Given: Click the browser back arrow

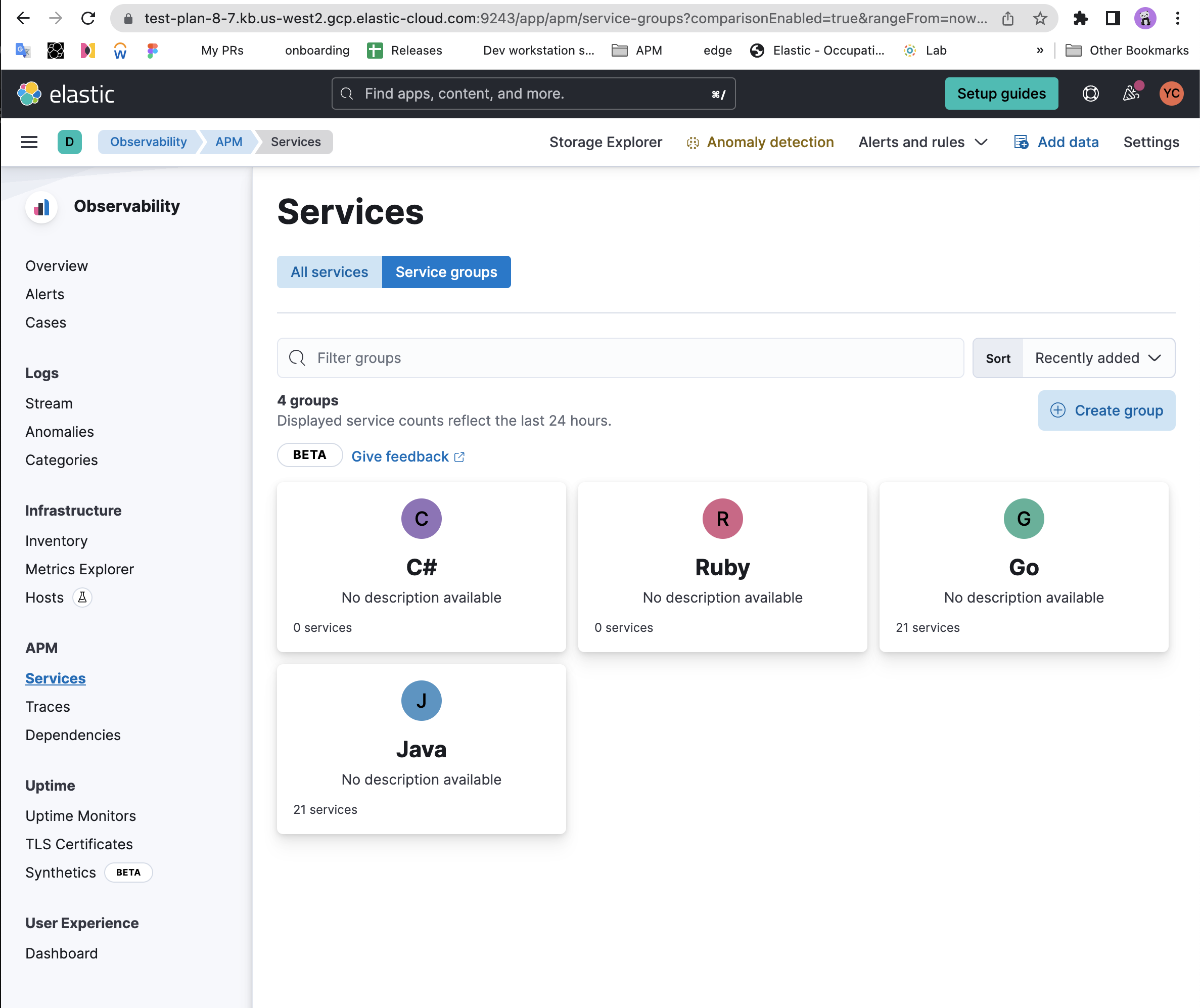Looking at the screenshot, I should point(23,18).
